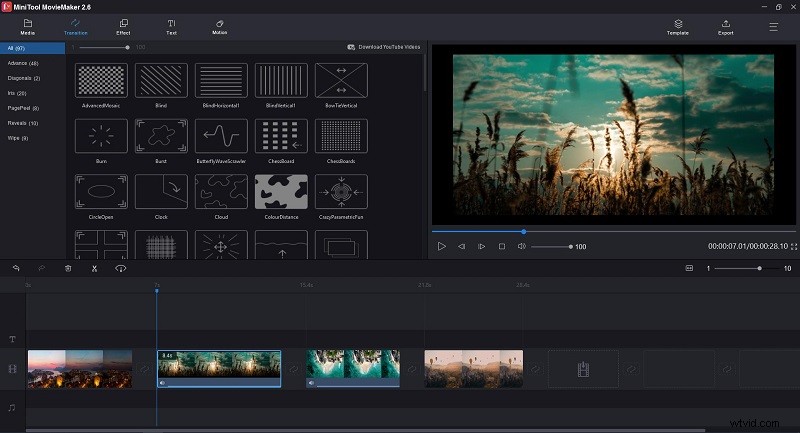Click the undo arrow in timeline toolbar
This screenshot has width=800, height=433.
tap(16, 268)
